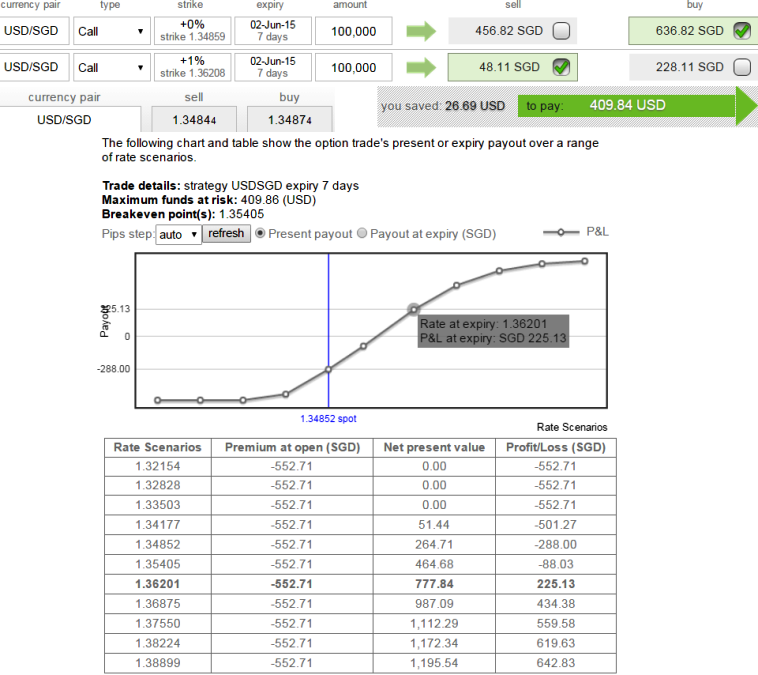
Task: Untick buy checkbox for 636.82 SGD
Action: (x=742, y=31)
